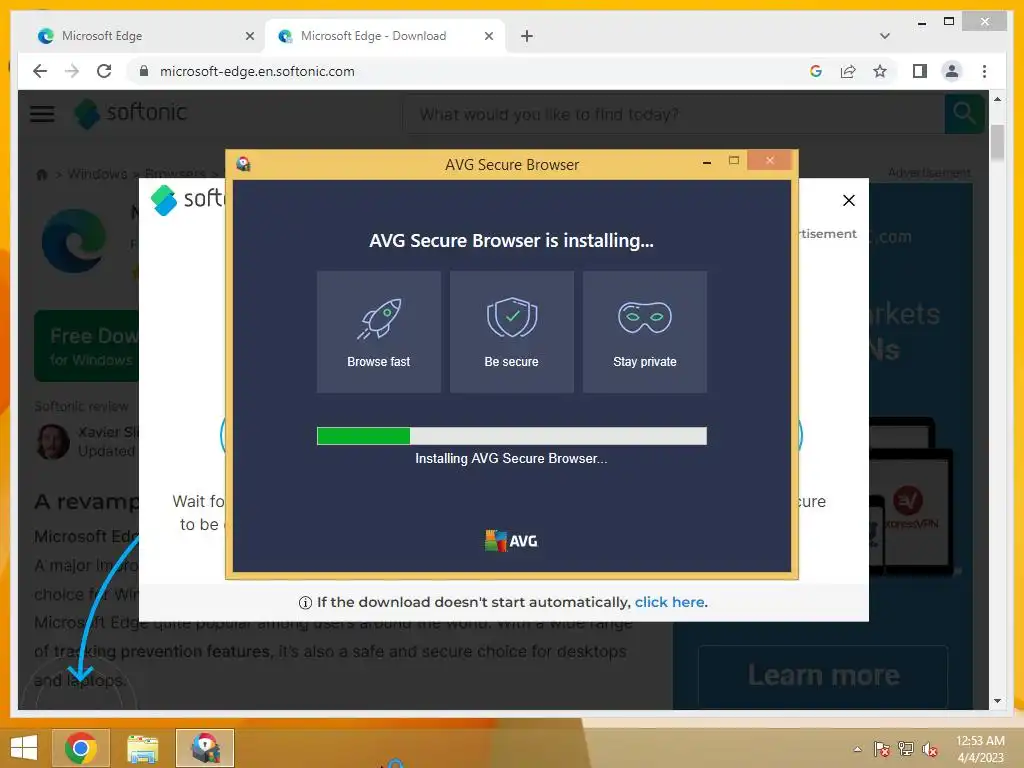Click the muted volume tray icon
1024x768 pixels.
[x=930, y=749]
